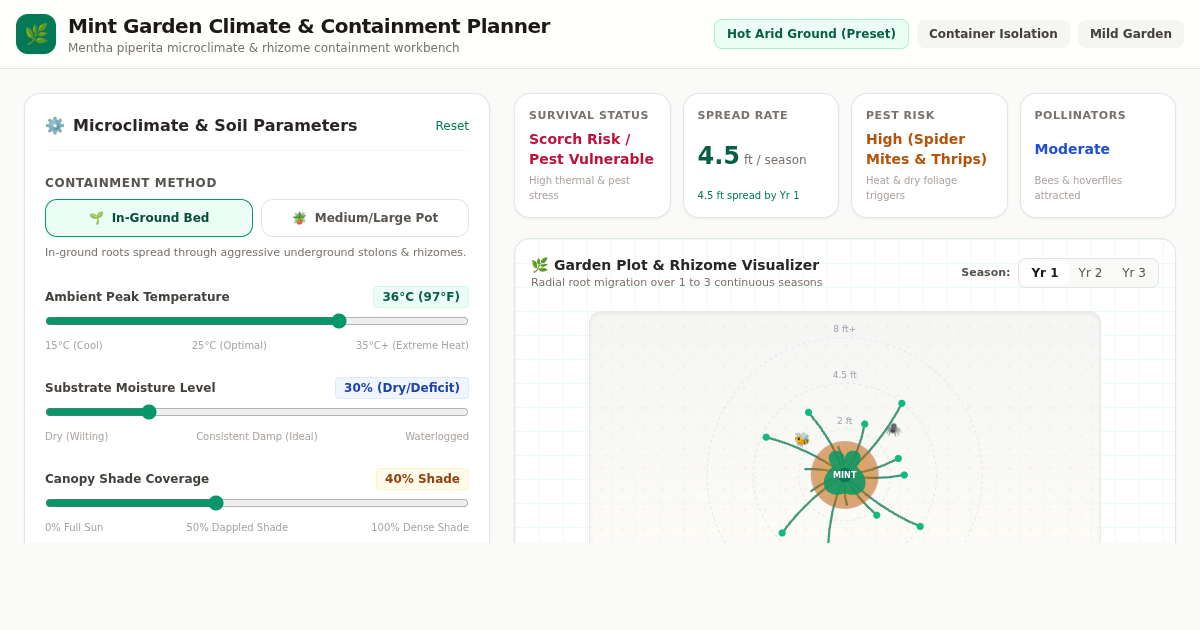Viewport: 1200px width, 630px height.
Task: Click the herb icon beside Garden Plot title
Action: [540, 265]
